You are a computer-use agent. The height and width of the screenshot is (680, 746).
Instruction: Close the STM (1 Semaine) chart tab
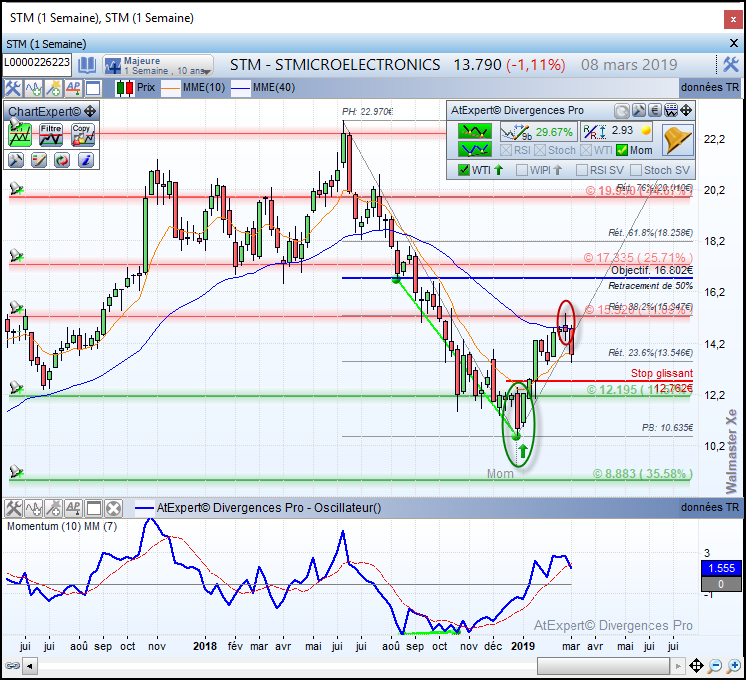click(x=734, y=44)
